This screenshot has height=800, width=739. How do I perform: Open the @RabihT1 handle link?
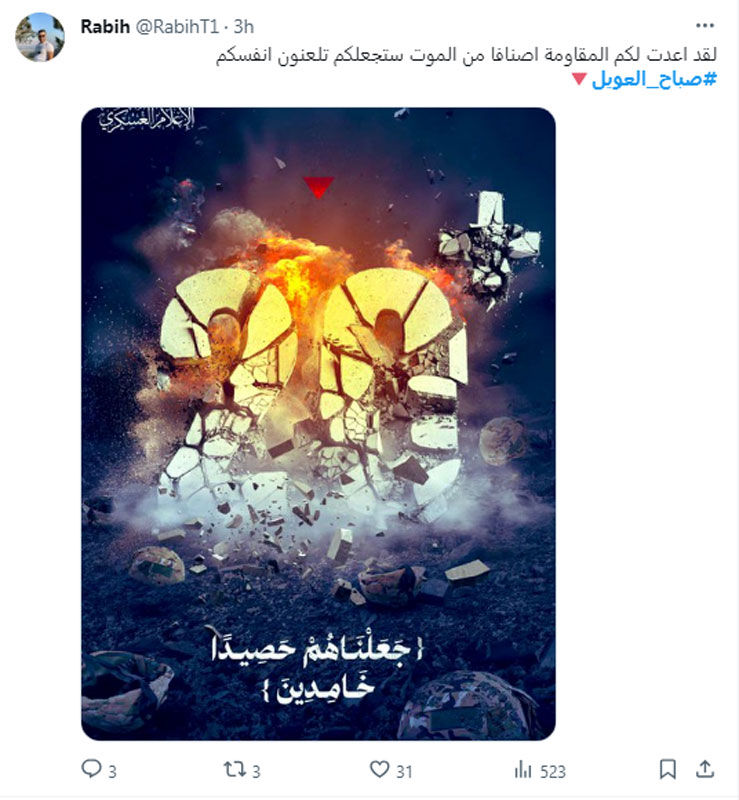click(x=177, y=27)
